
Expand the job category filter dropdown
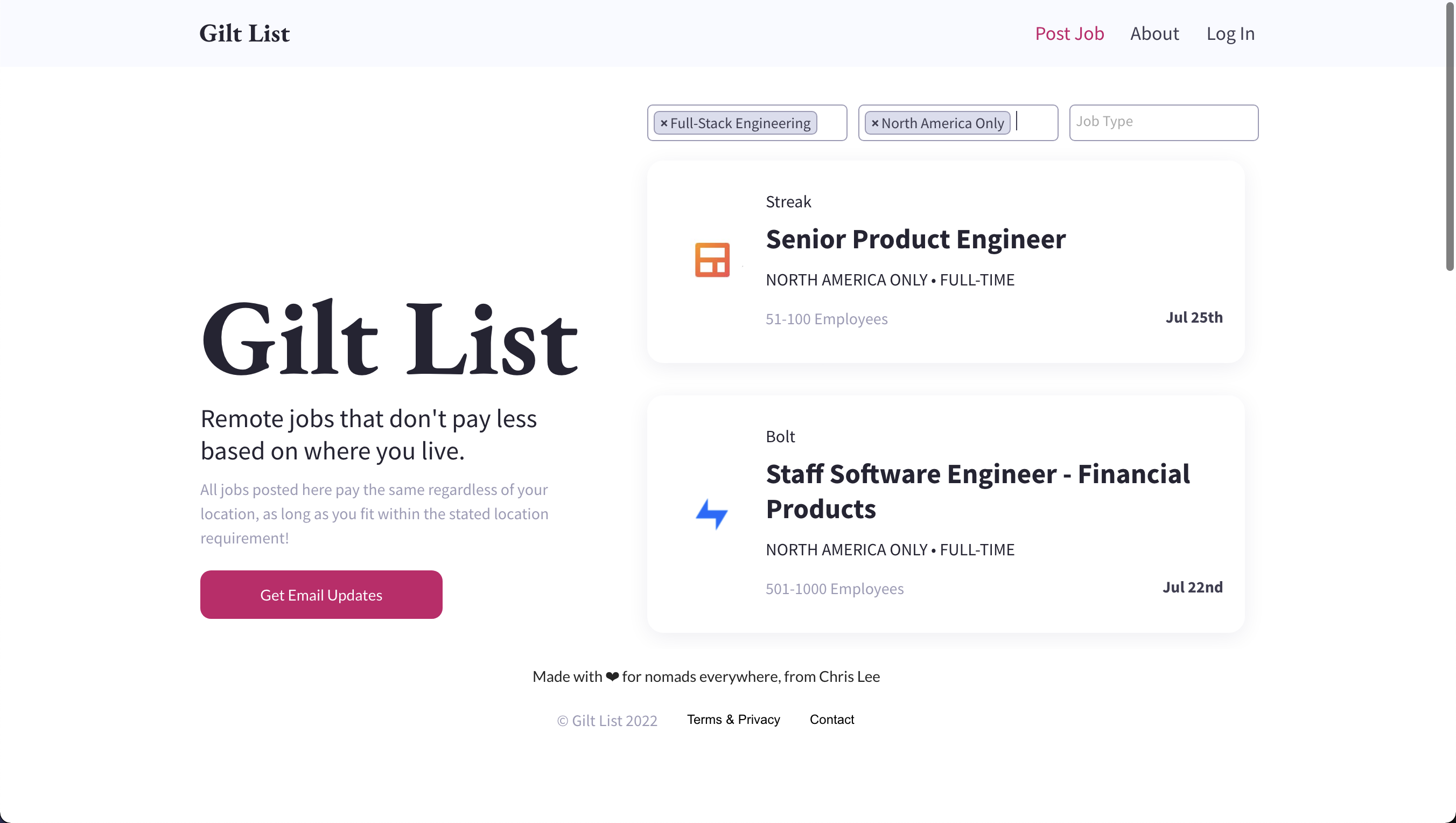point(747,122)
